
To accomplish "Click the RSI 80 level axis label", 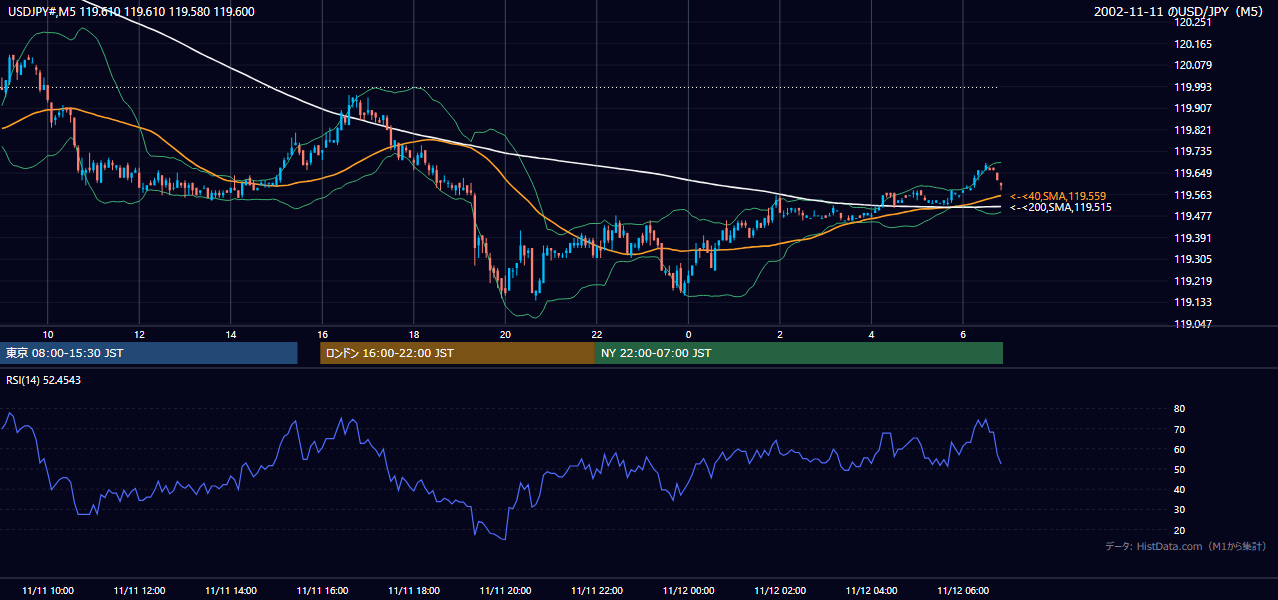I will click(1179, 409).
